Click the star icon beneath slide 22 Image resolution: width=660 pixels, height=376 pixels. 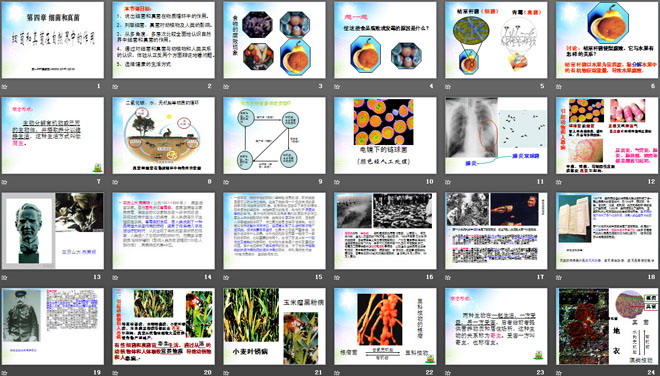[x=337, y=373]
